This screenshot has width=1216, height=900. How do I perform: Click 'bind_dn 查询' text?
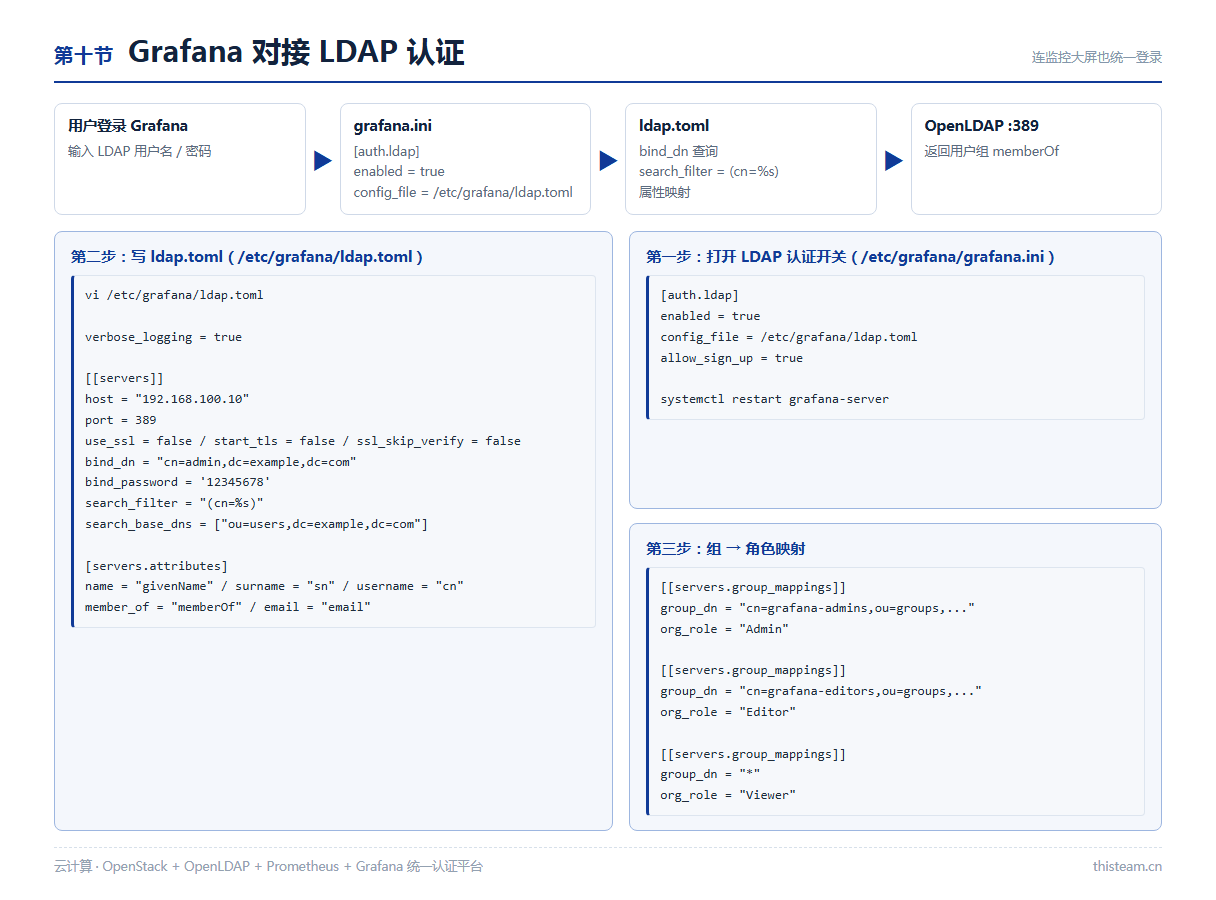(x=679, y=151)
